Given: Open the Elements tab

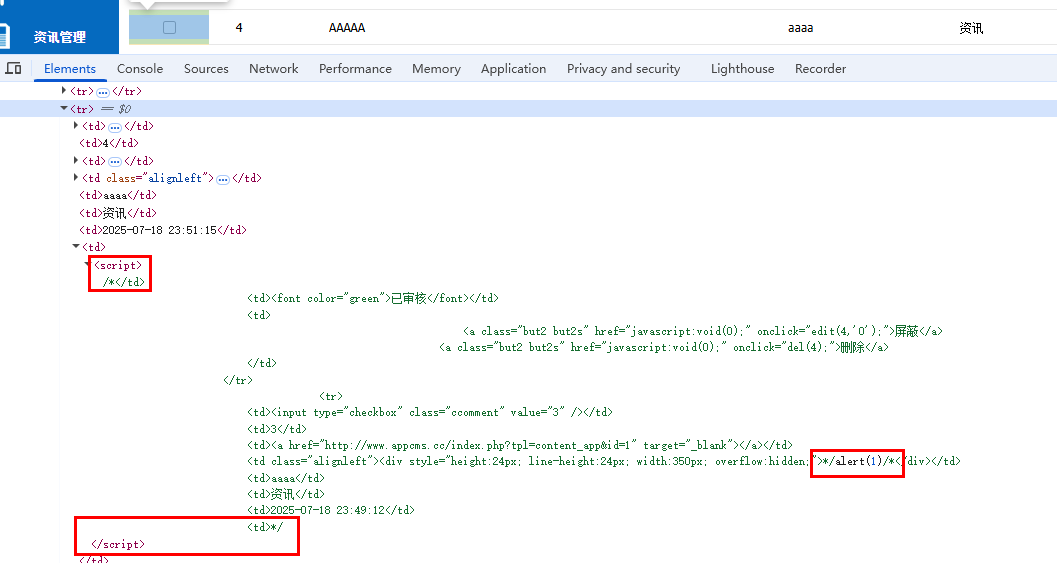Looking at the screenshot, I should point(70,69).
